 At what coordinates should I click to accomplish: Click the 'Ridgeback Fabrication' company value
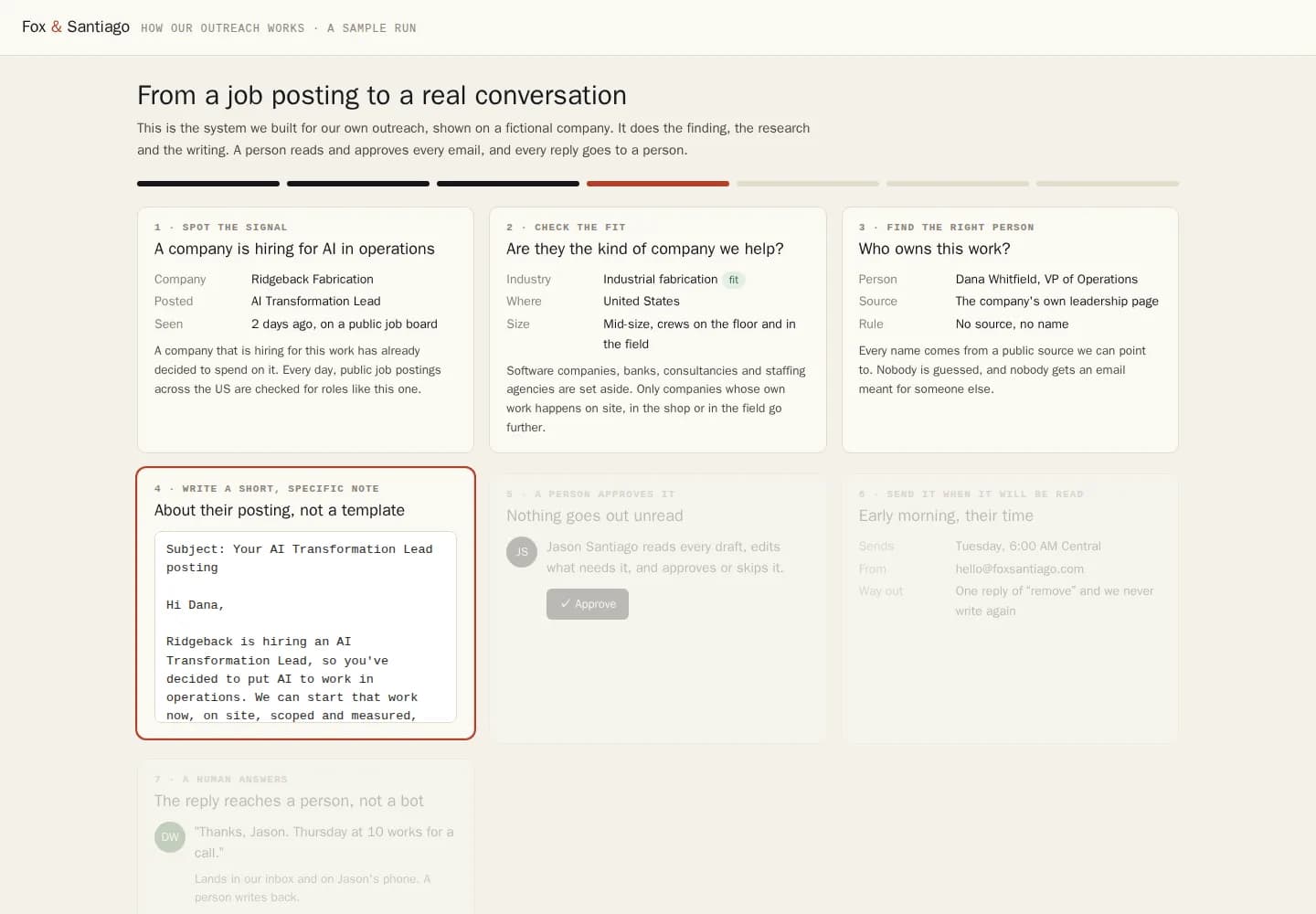pos(313,280)
